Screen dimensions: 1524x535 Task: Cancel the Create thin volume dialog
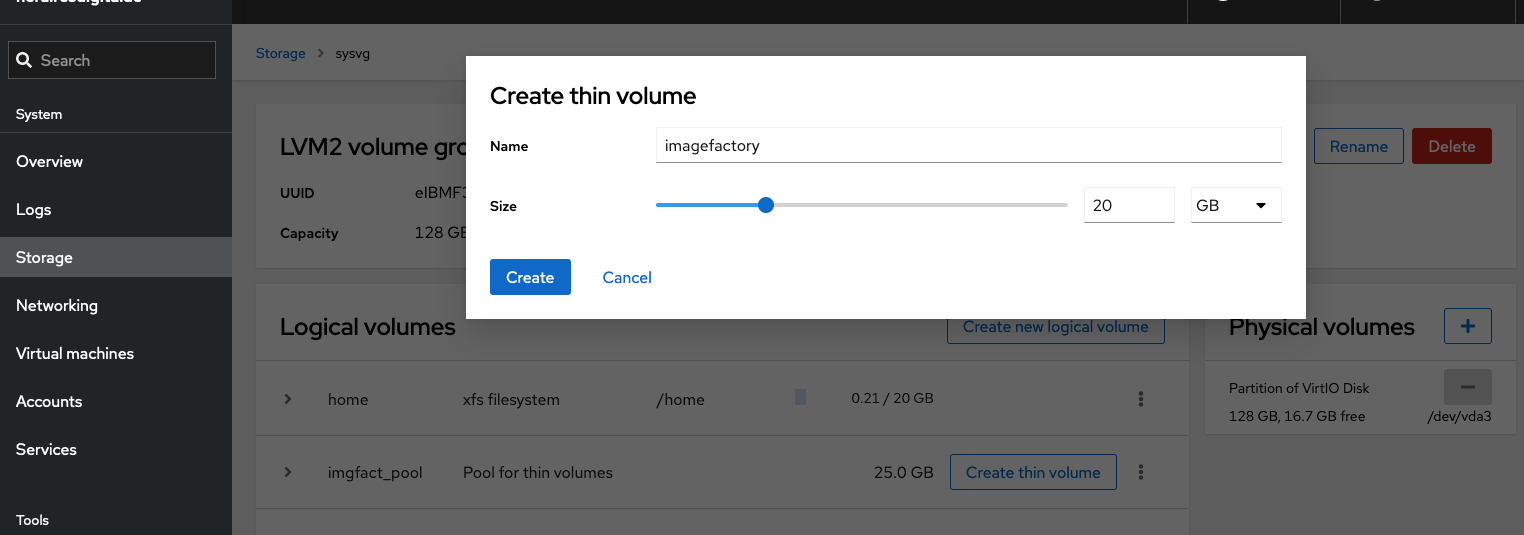(x=627, y=277)
